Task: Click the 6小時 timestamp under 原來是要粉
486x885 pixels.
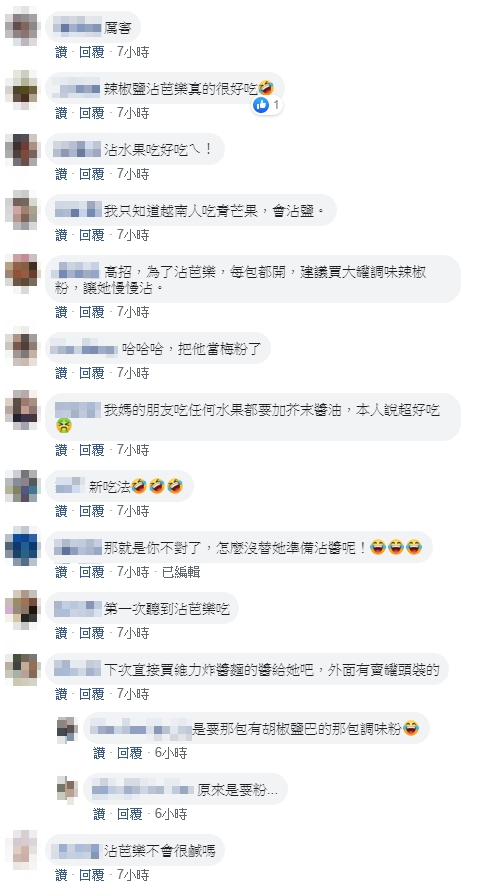Action: [x=171, y=814]
